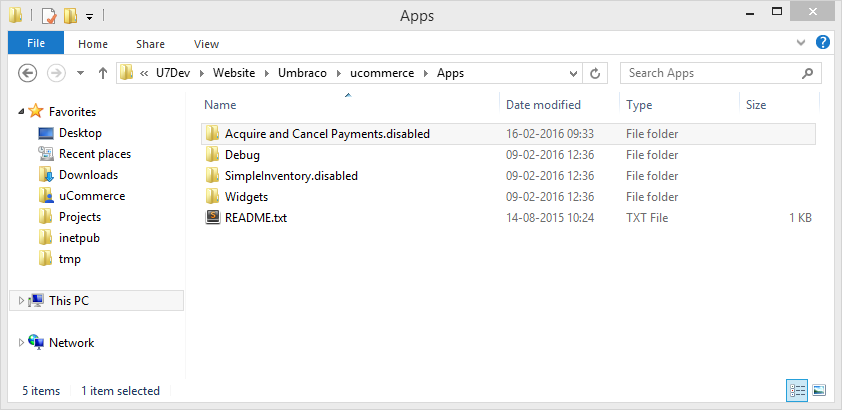842x410 pixels.
Task: Open the Help question mark icon
Action: pyautogui.click(x=823, y=42)
